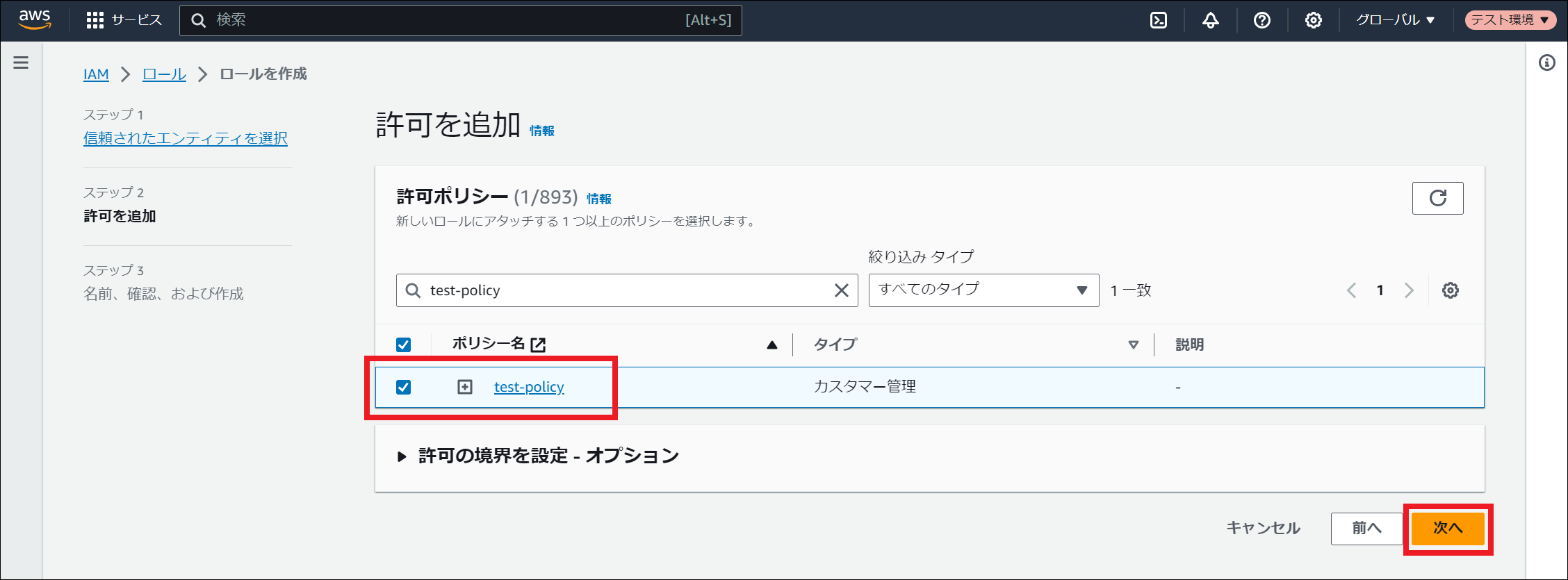Open the notifications bell
The height and width of the screenshot is (580, 1568).
click(x=1211, y=20)
